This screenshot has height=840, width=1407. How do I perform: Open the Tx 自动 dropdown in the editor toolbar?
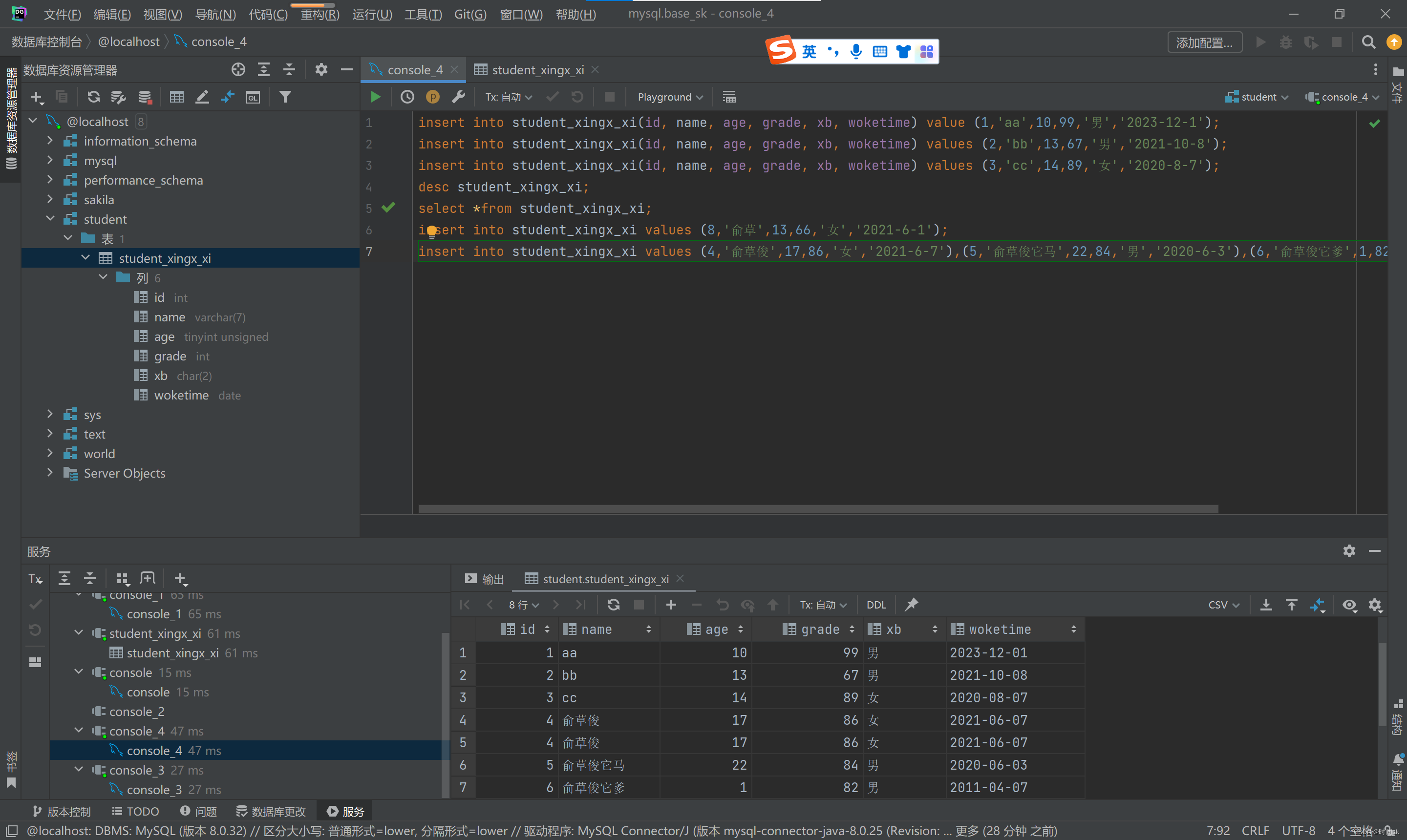(x=508, y=97)
